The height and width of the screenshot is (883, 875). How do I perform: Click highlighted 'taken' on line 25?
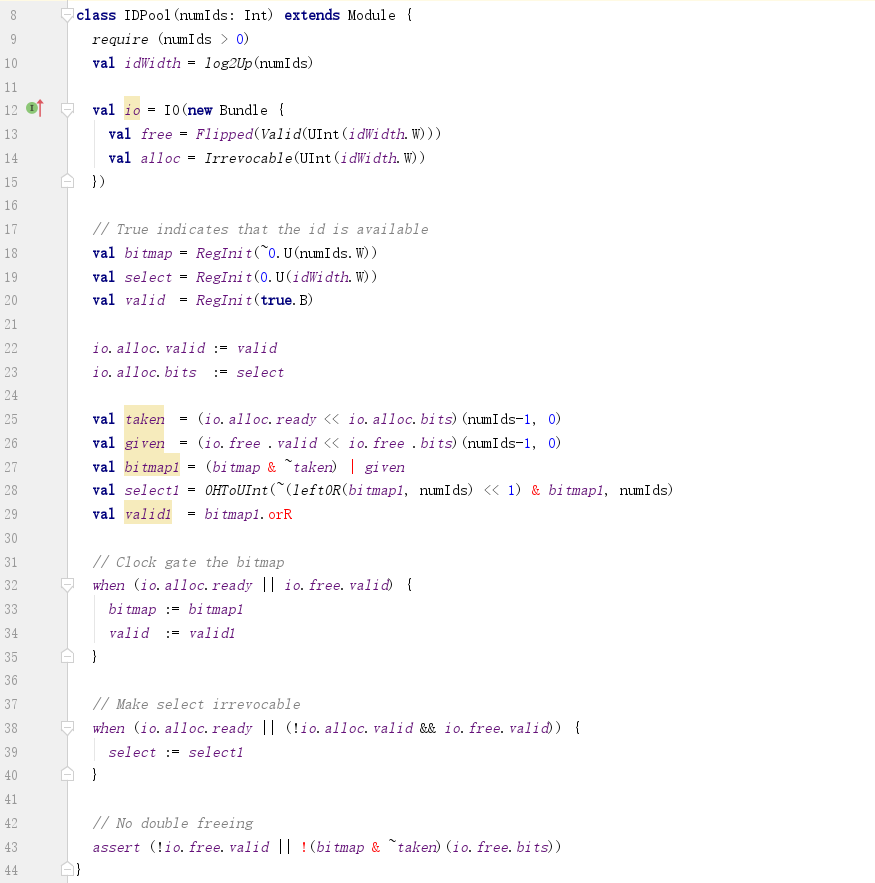[x=145, y=420]
